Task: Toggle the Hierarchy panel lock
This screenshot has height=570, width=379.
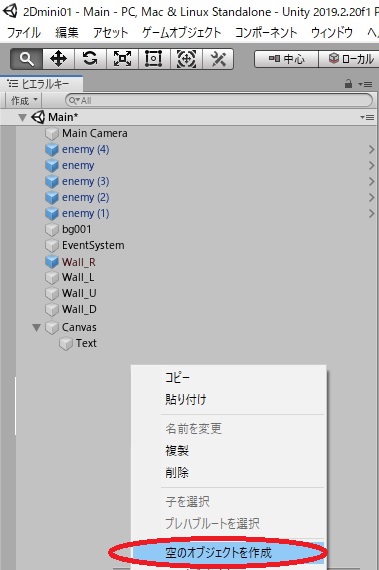Action: tap(348, 84)
